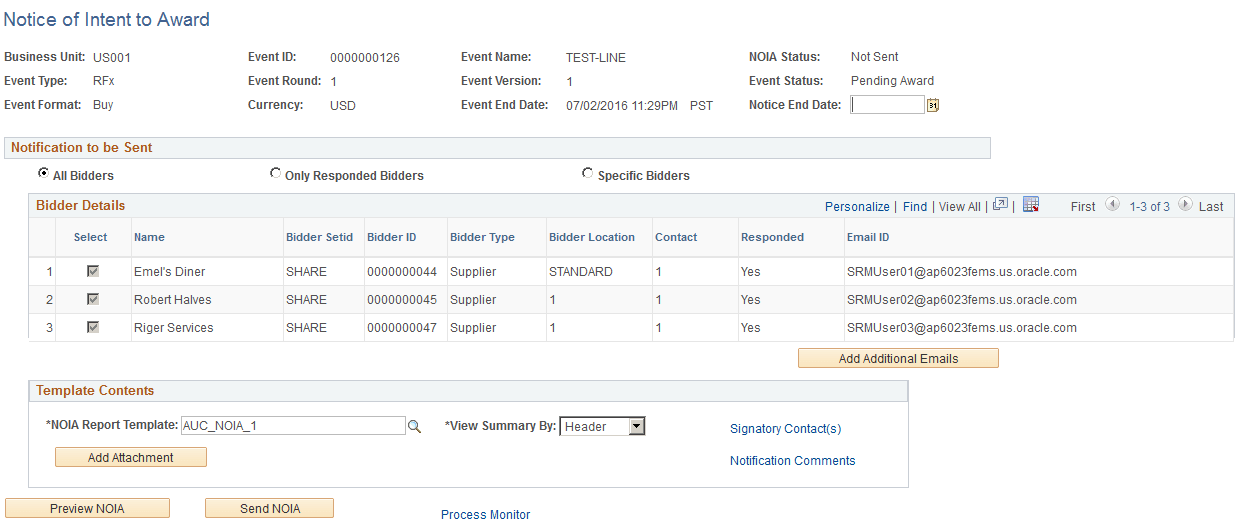Choose the Only Responded Bidders option
Viewport: 1255px width, 530px height.
[276, 174]
